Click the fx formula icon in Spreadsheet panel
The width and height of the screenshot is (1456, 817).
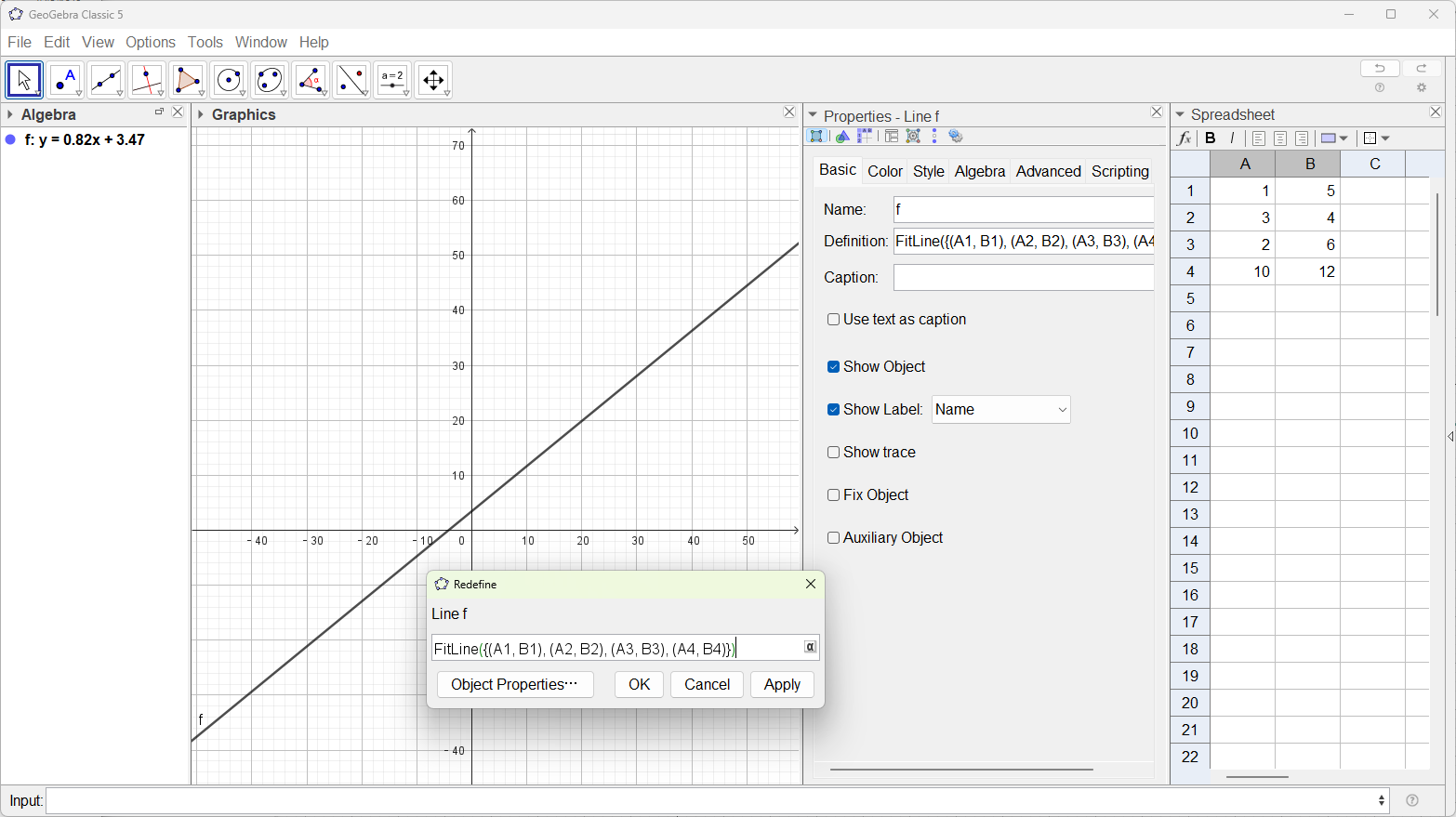point(1184,138)
